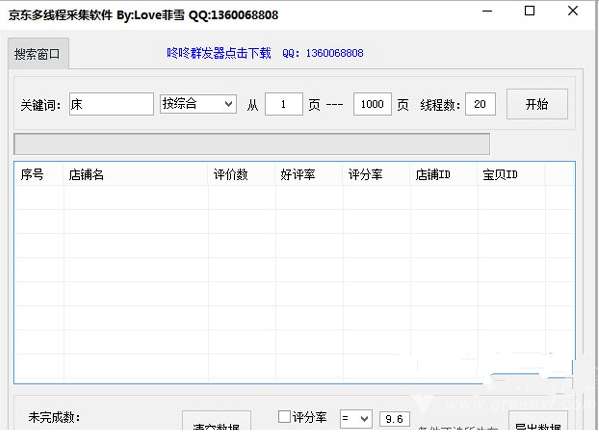
Task: Click the QQ: 1360068808 blue text
Action: click(323, 53)
